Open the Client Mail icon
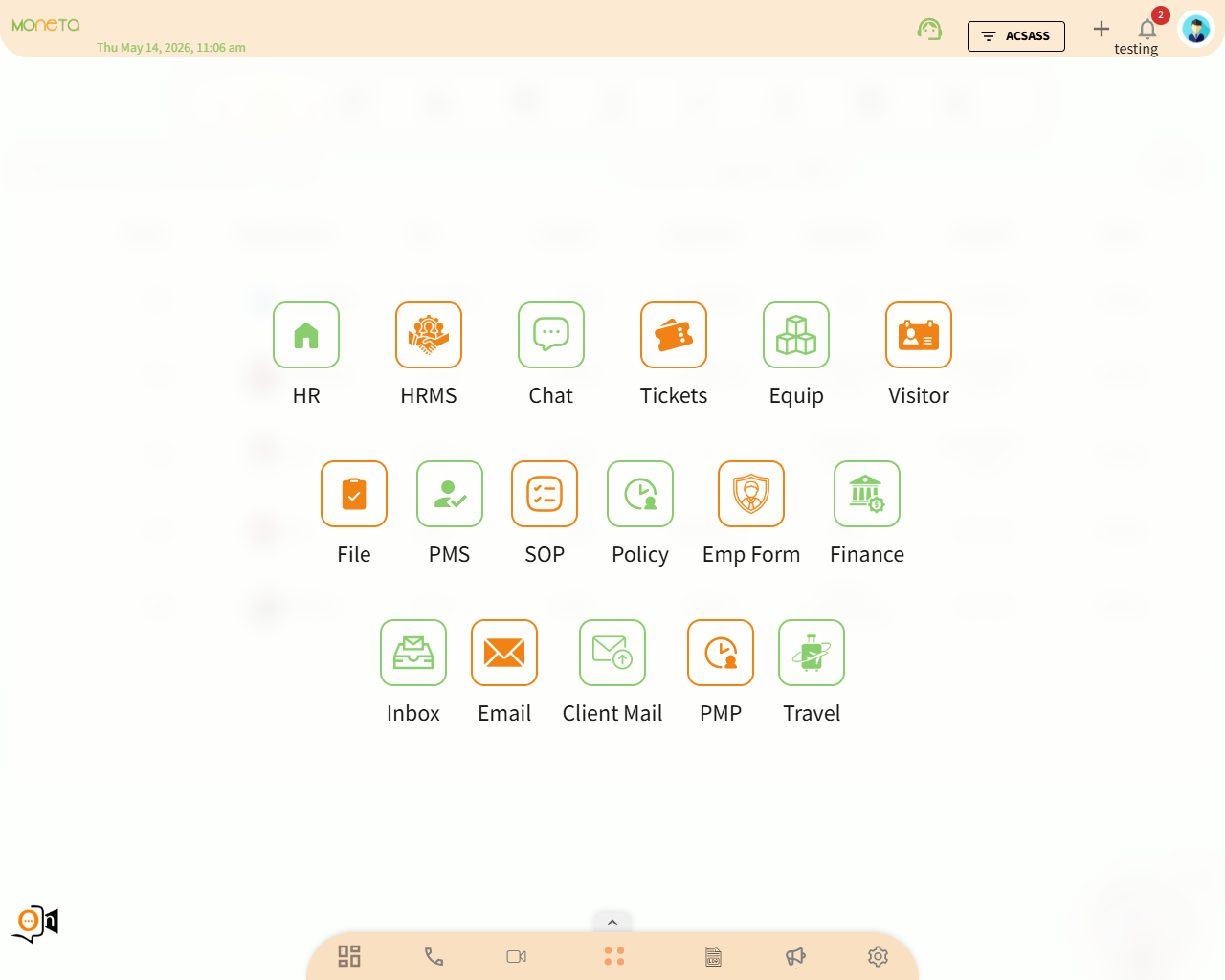The height and width of the screenshot is (980, 1225). coord(612,653)
